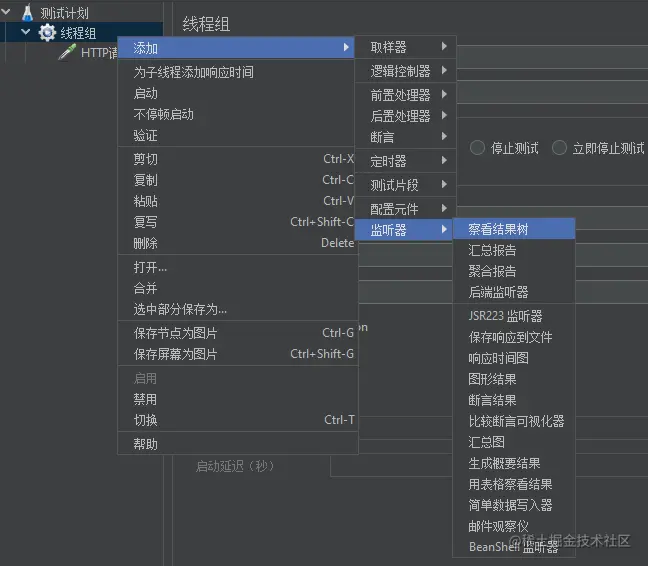
Task: Open the 测试片段 submenu
Action: 405,185
